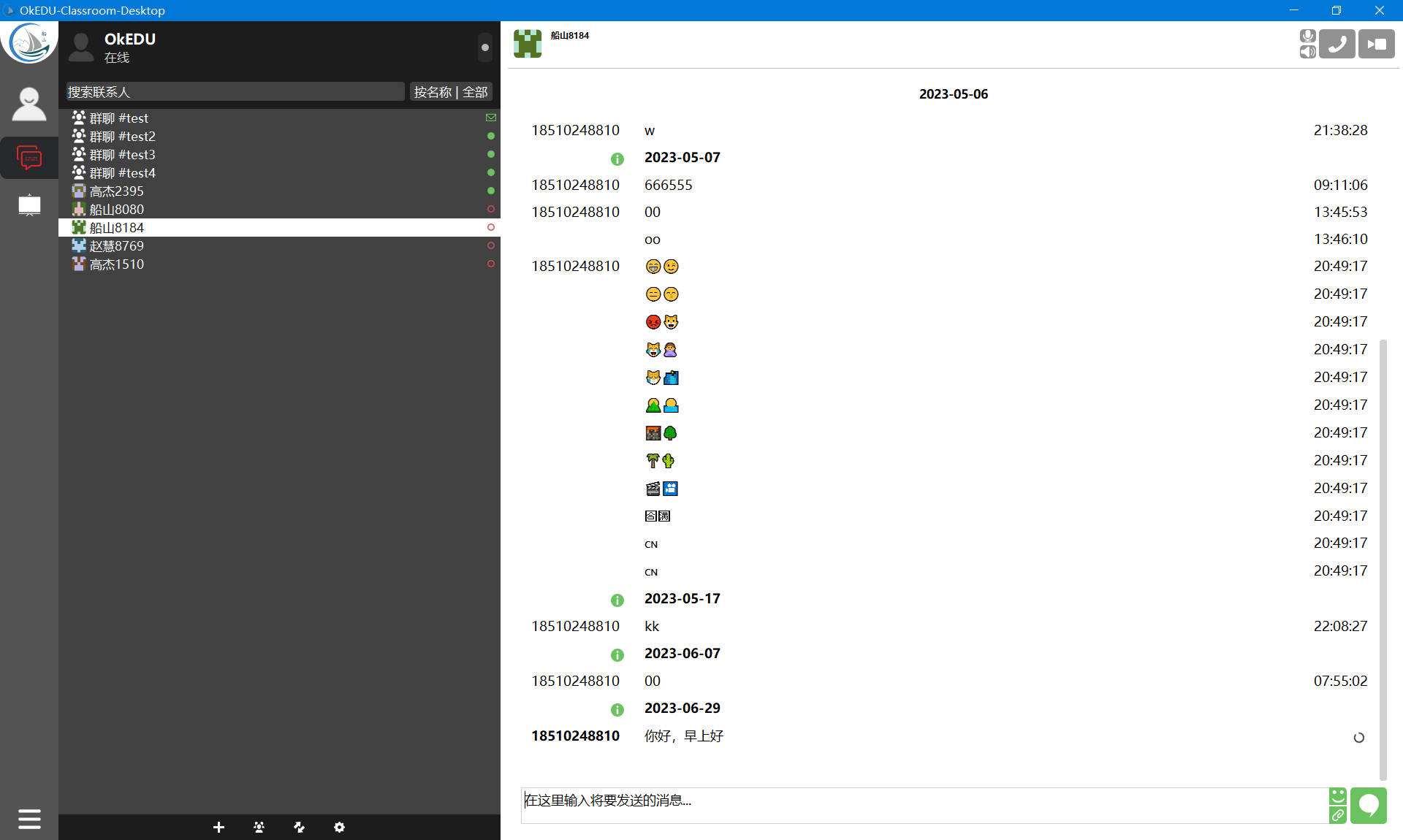Start a video call

1376,44
